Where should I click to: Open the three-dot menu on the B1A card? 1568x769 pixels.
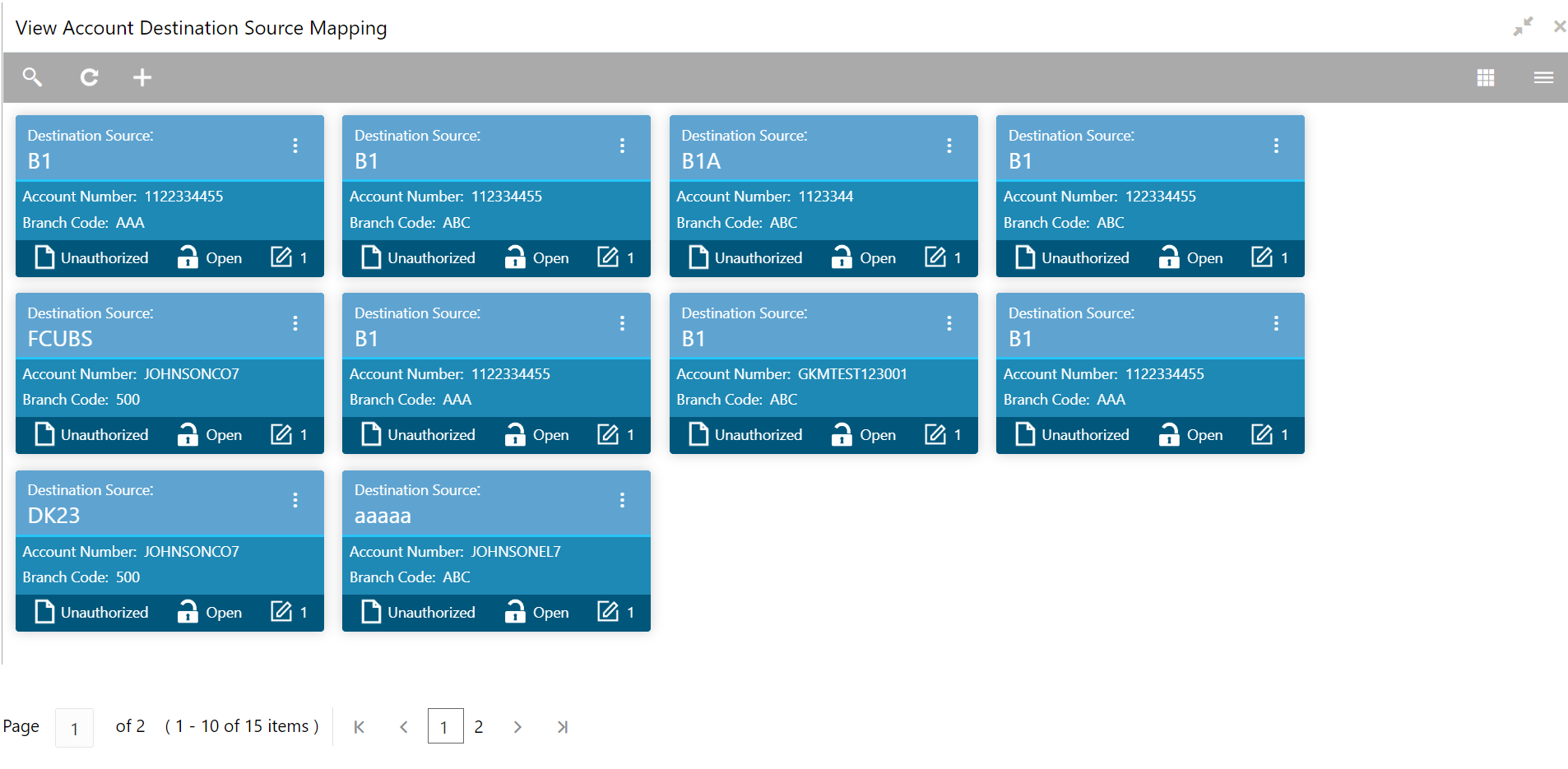pos(949,146)
